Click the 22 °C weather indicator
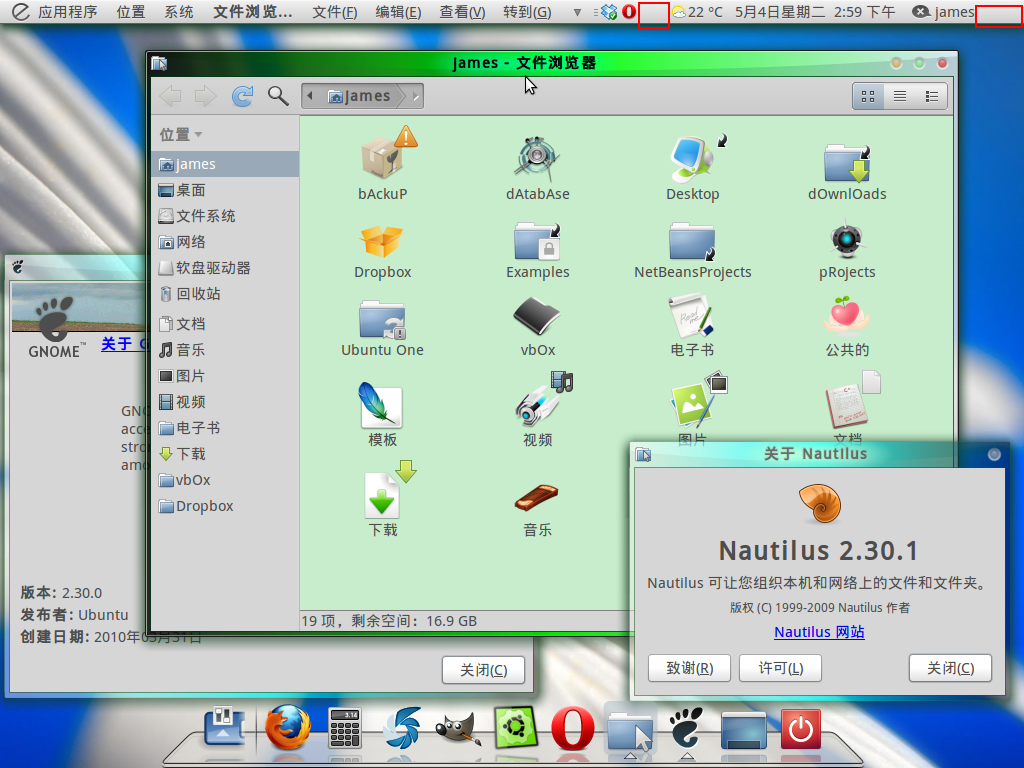Viewport: 1024px width, 768px height. tap(697, 12)
